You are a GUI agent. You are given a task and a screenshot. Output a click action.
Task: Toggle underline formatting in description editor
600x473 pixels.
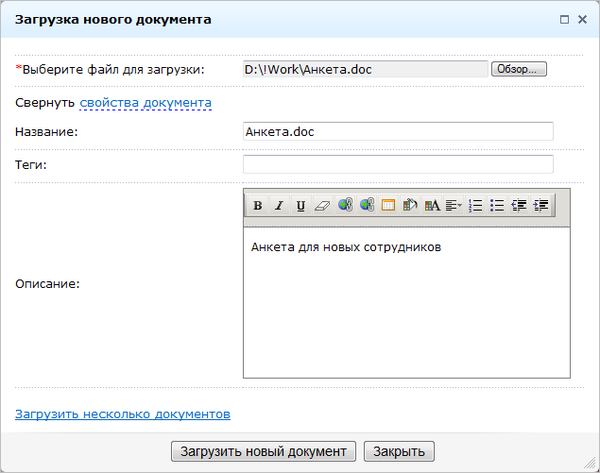click(300, 205)
